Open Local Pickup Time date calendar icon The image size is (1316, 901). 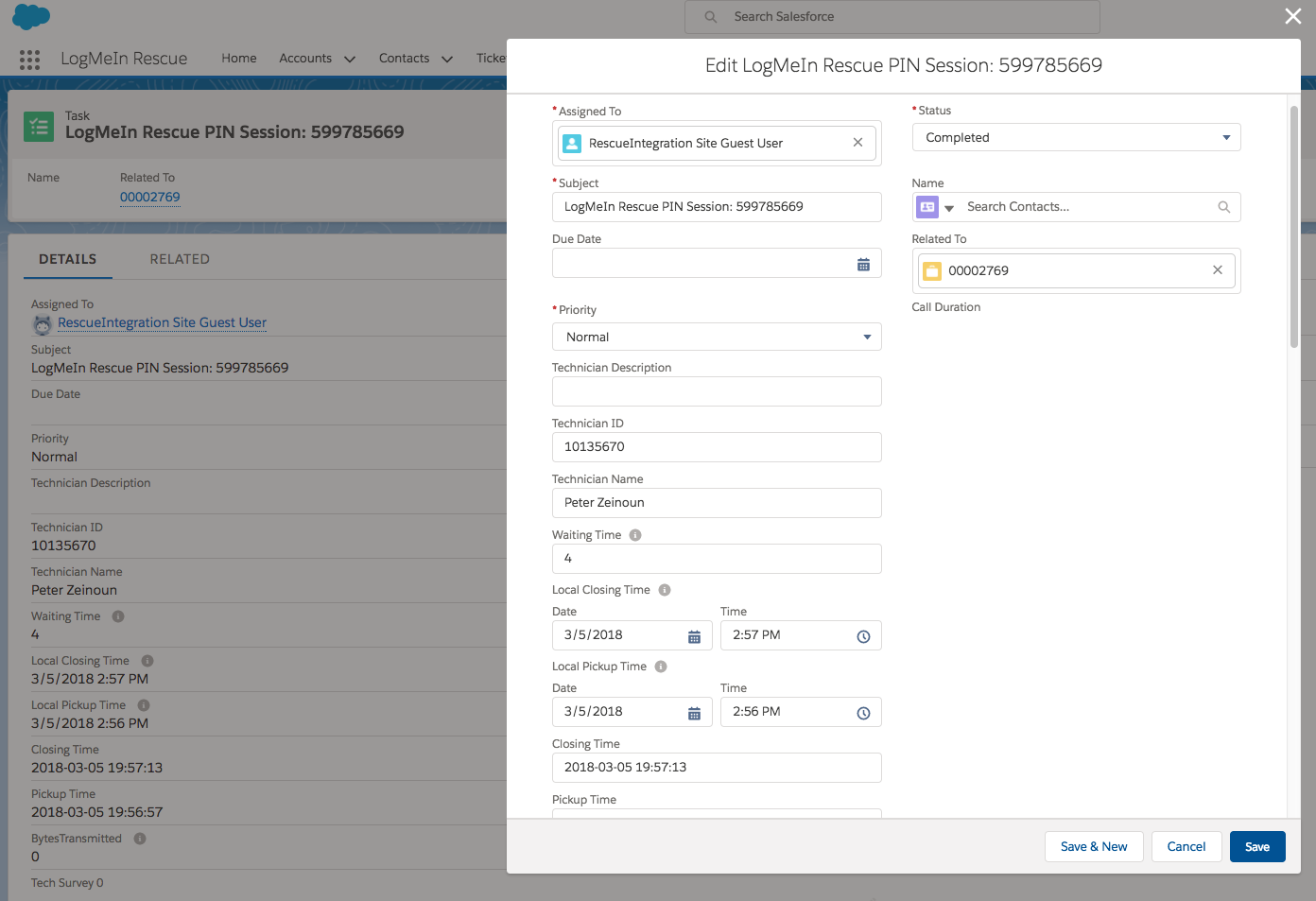694,714
